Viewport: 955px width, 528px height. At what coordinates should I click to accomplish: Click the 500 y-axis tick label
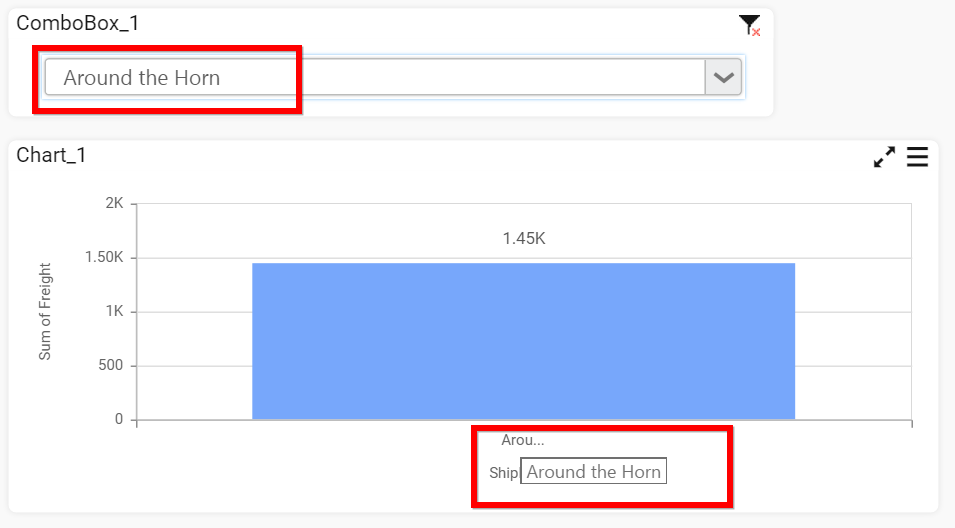[109, 366]
